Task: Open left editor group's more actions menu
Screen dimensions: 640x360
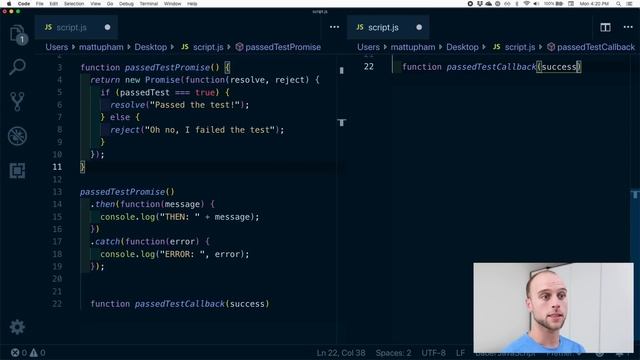Action: pos(334,27)
